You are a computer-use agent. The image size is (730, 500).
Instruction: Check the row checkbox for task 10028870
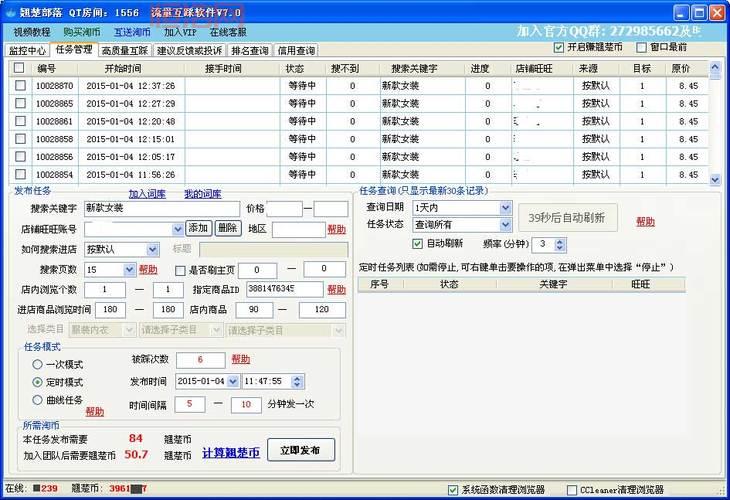coord(19,86)
